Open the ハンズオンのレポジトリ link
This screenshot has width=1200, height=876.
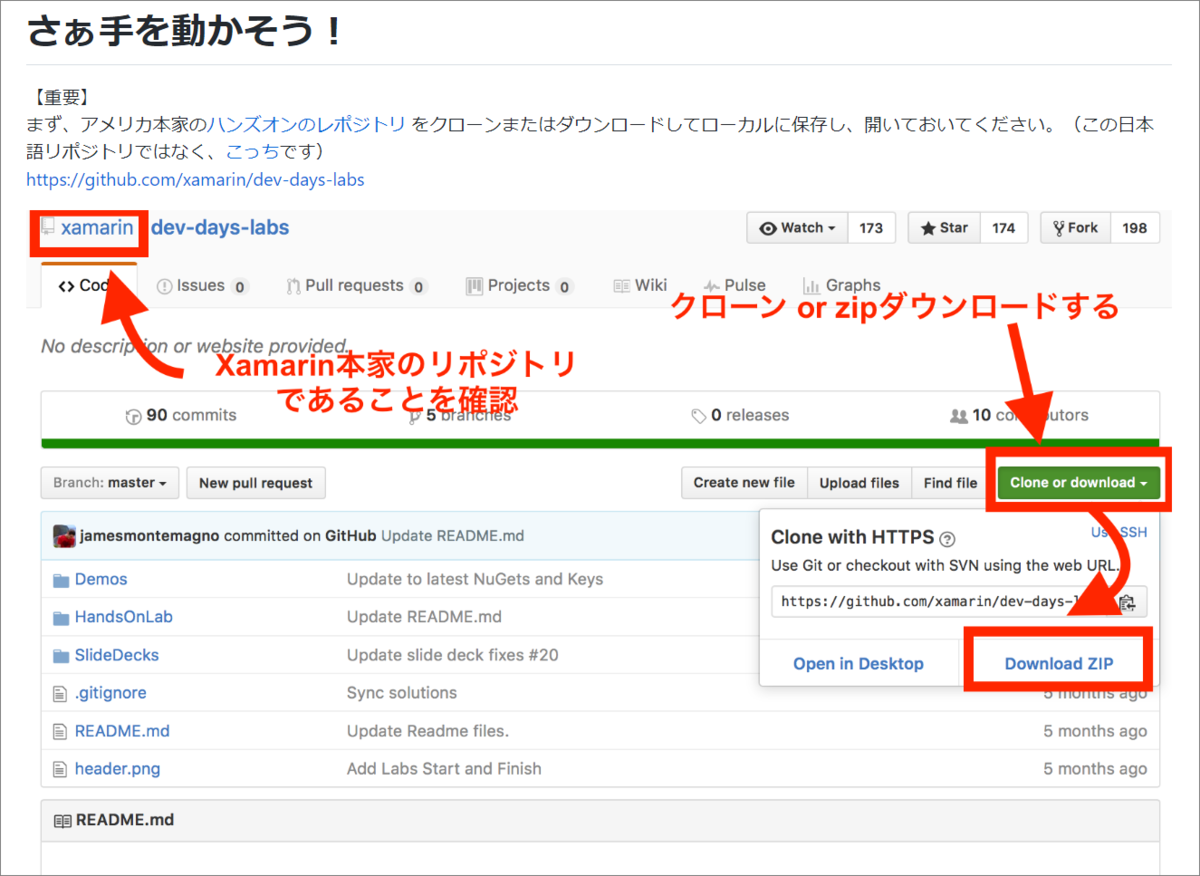click(306, 125)
